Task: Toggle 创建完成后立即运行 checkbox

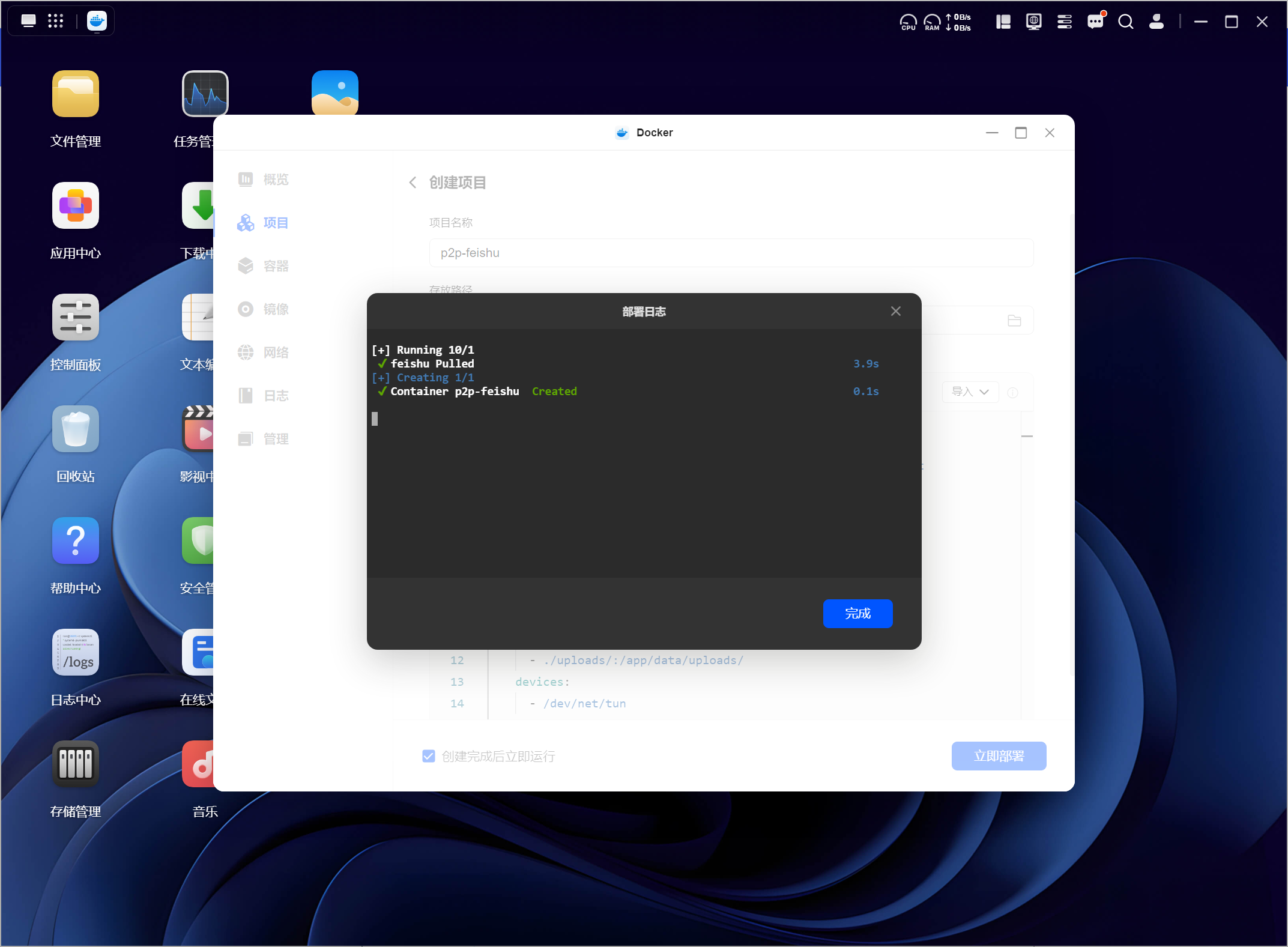Action: tap(429, 756)
